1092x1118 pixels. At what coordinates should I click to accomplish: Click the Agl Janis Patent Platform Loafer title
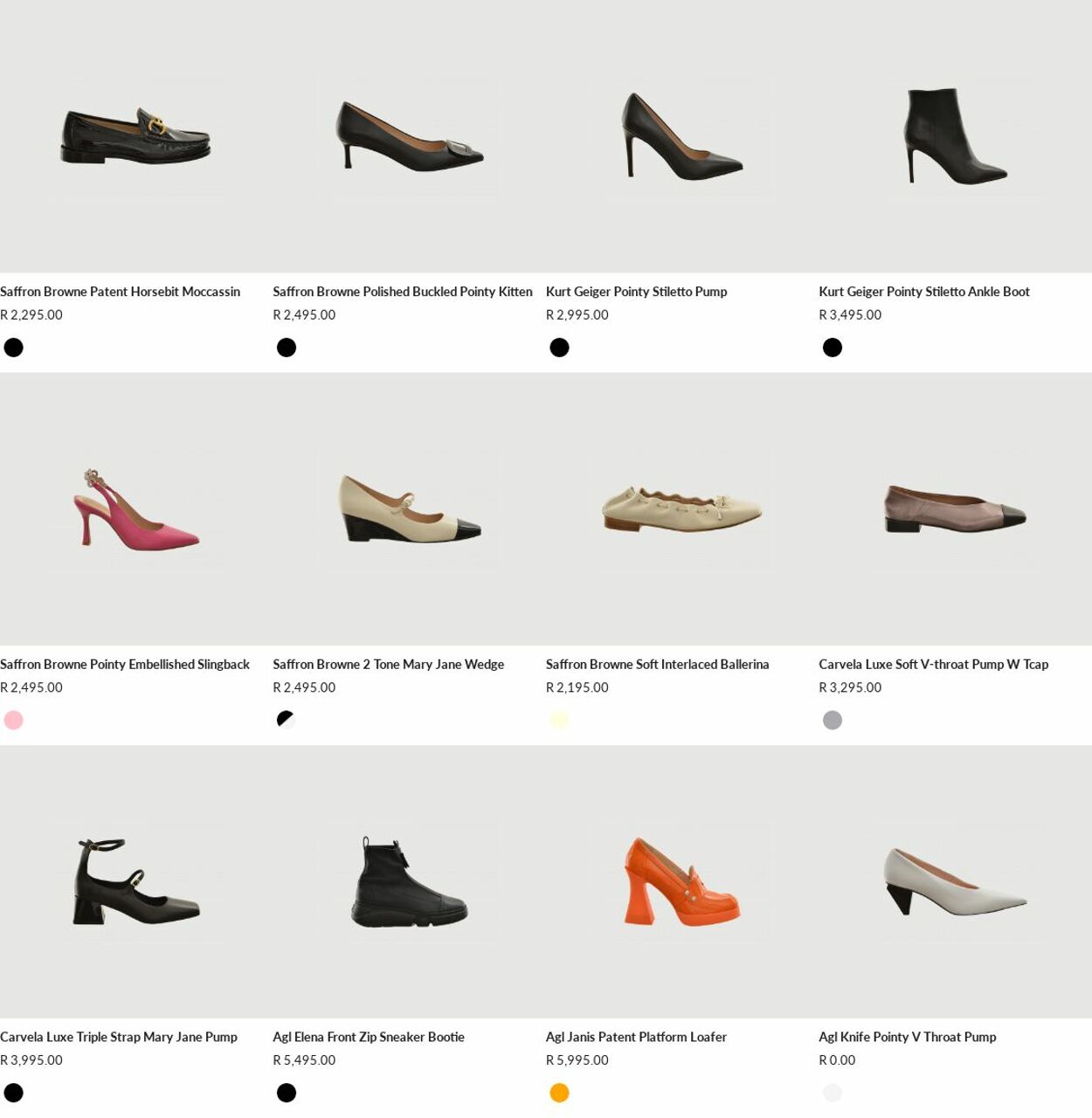(637, 1038)
